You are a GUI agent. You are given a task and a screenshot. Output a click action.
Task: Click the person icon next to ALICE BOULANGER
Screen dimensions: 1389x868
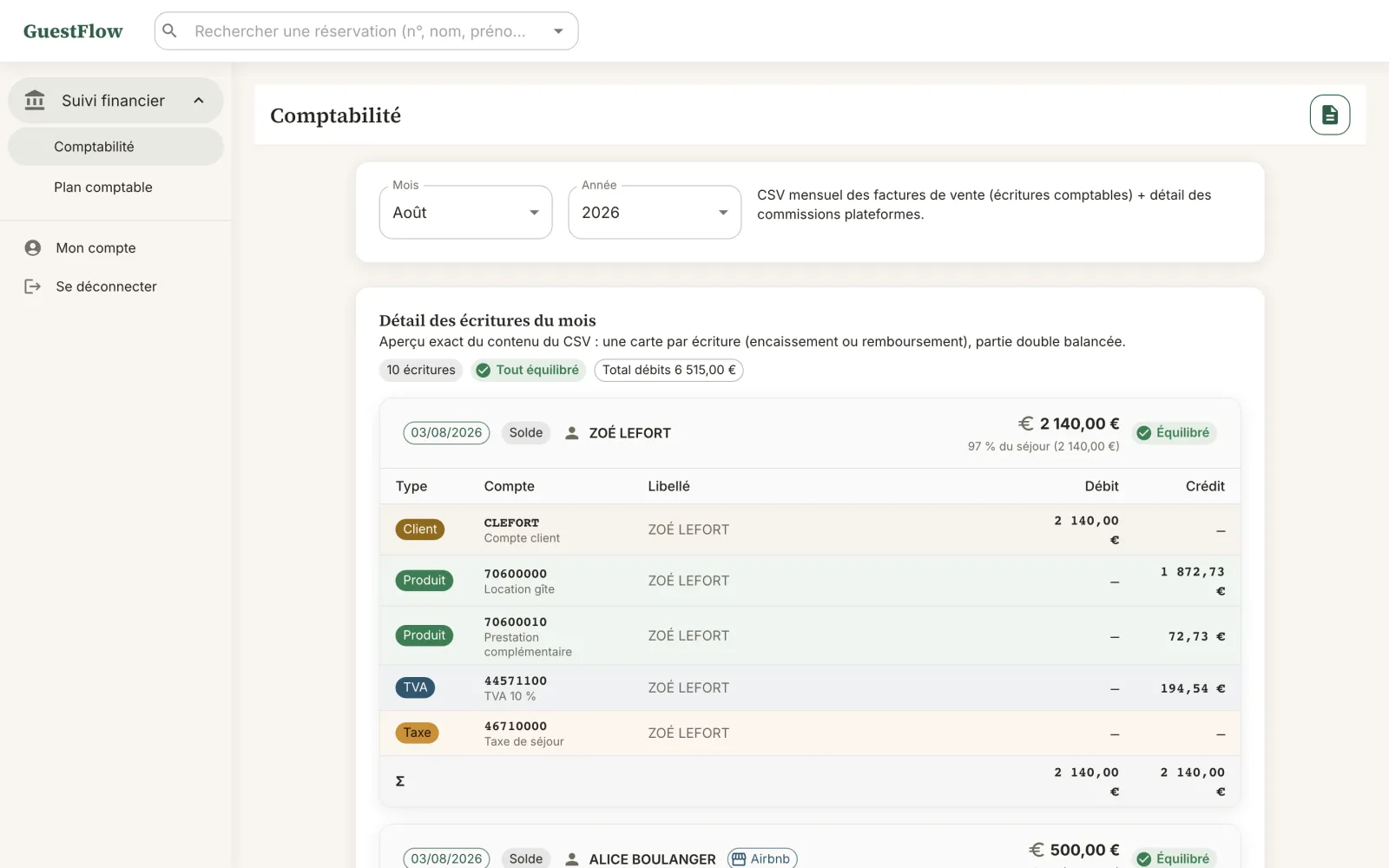(x=572, y=859)
